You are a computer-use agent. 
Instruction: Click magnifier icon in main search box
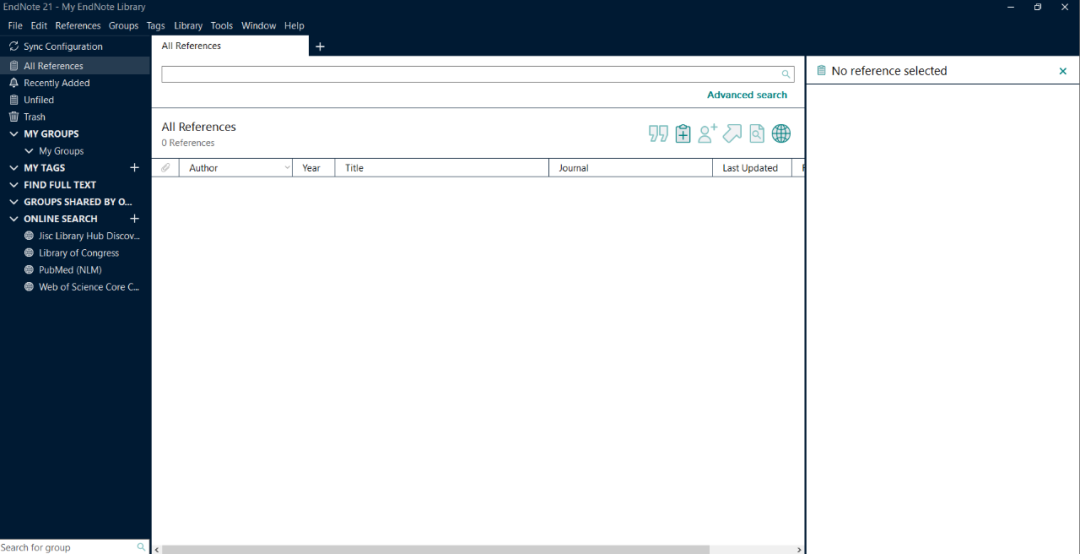tap(786, 74)
